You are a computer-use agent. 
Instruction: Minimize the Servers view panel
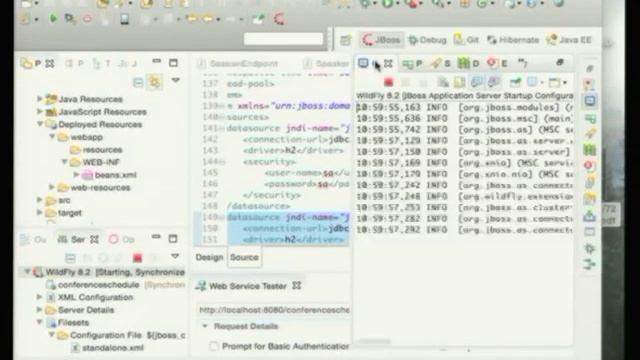coord(156,237)
